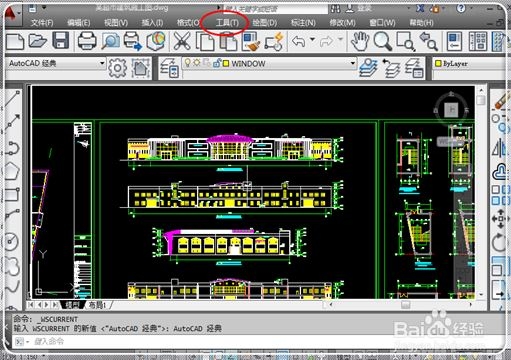The image size is (511, 360).
Task: Select the Construction Line tool
Action: coord(12,122)
